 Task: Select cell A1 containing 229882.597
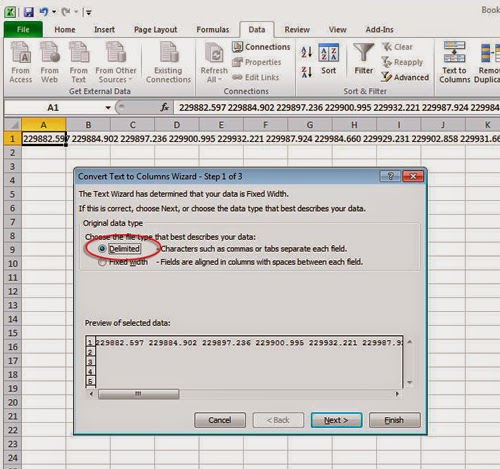(x=44, y=138)
